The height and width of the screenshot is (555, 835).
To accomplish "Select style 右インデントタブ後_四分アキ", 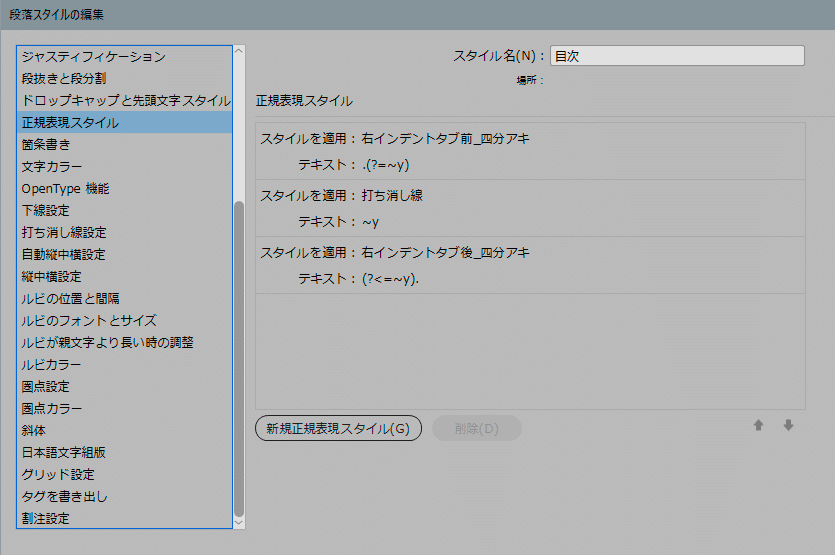I will 445,252.
